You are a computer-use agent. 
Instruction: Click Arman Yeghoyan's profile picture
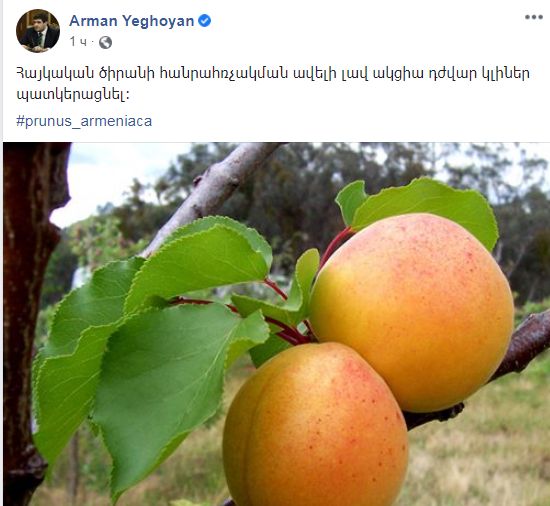click(x=38, y=31)
